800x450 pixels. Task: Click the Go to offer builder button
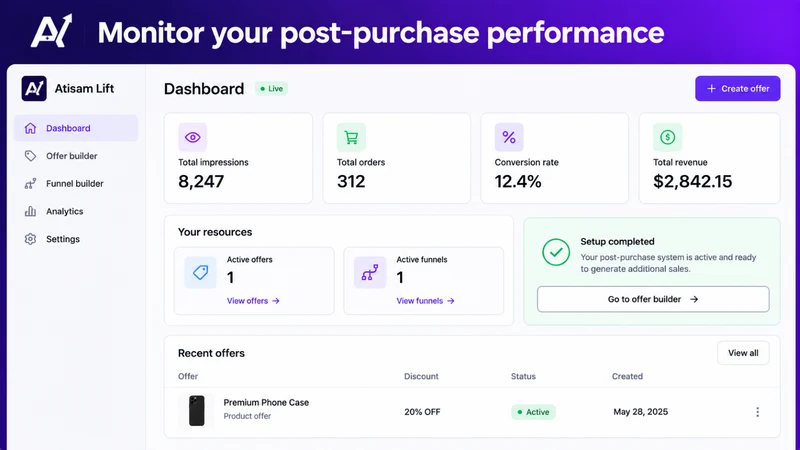tap(653, 299)
